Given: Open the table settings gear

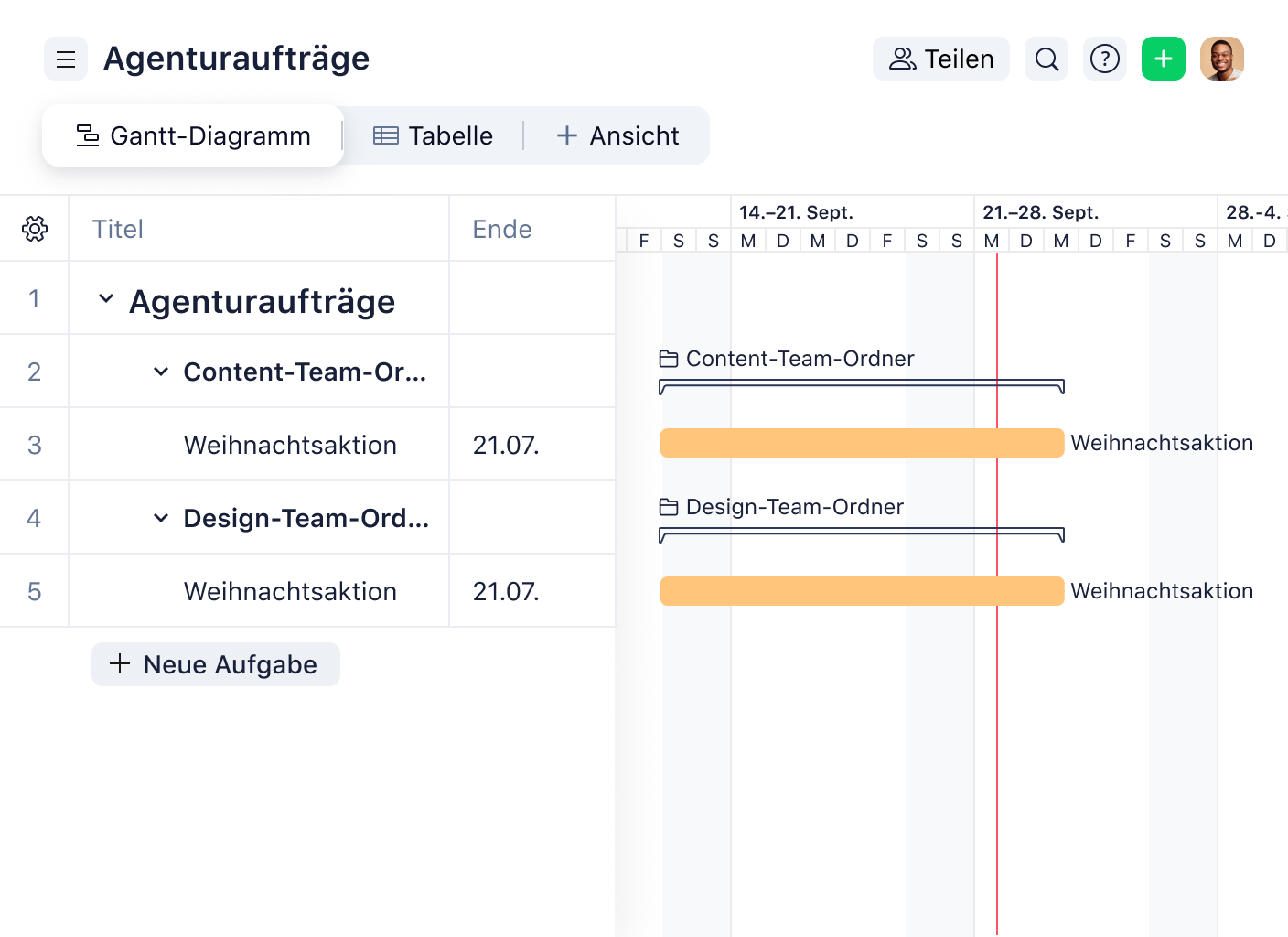Looking at the screenshot, I should 34,229.
